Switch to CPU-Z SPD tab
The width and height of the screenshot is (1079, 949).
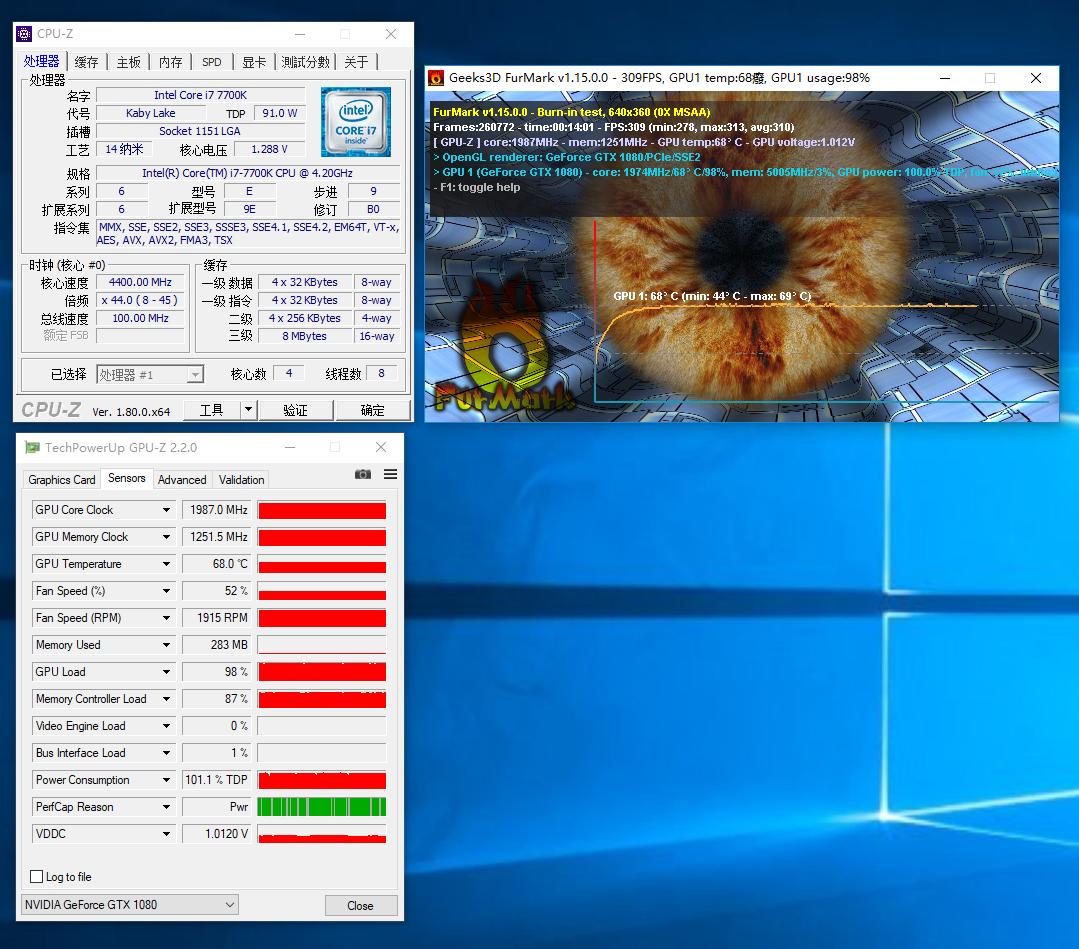(212, 62)
